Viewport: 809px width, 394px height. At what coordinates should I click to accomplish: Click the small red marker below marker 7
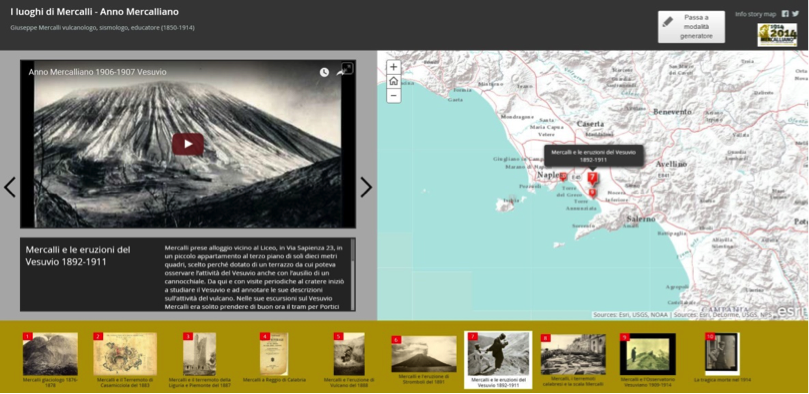[x=592, y=193]
